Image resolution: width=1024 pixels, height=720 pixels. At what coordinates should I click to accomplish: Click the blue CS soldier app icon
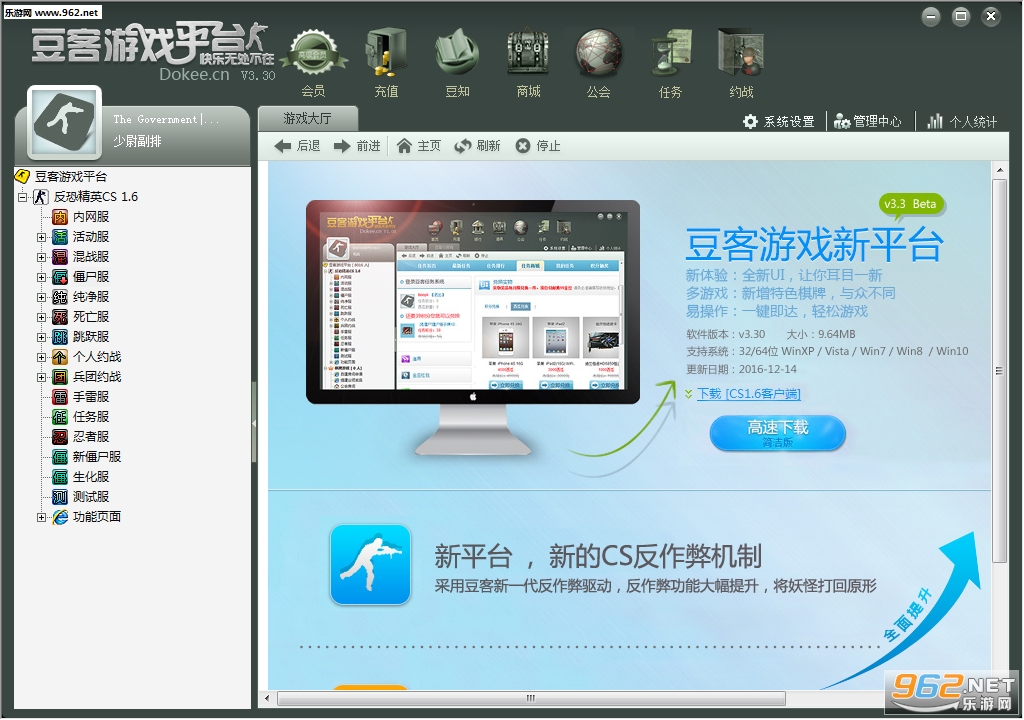370,565
